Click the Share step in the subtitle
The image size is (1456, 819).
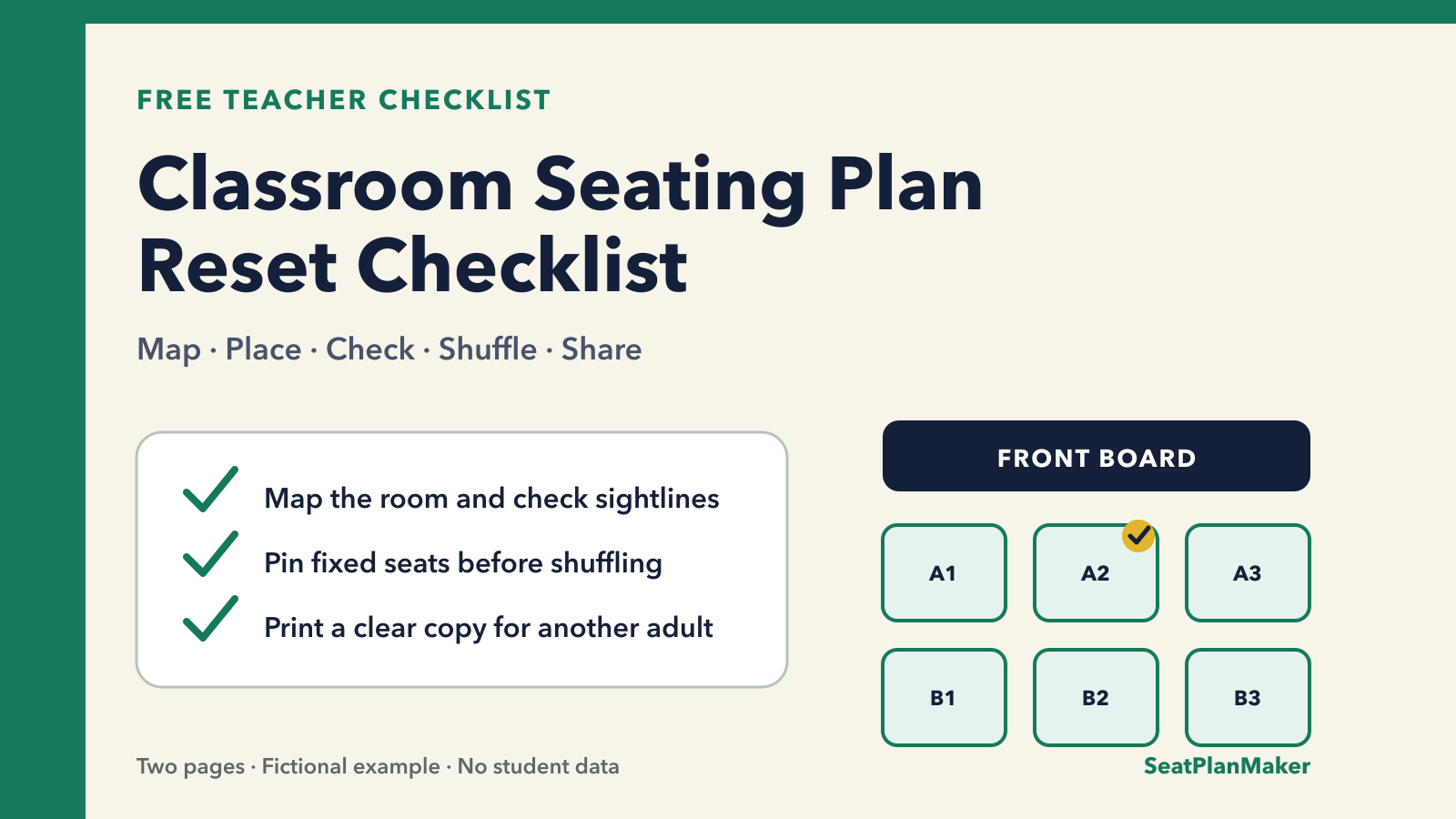(602, 349)
